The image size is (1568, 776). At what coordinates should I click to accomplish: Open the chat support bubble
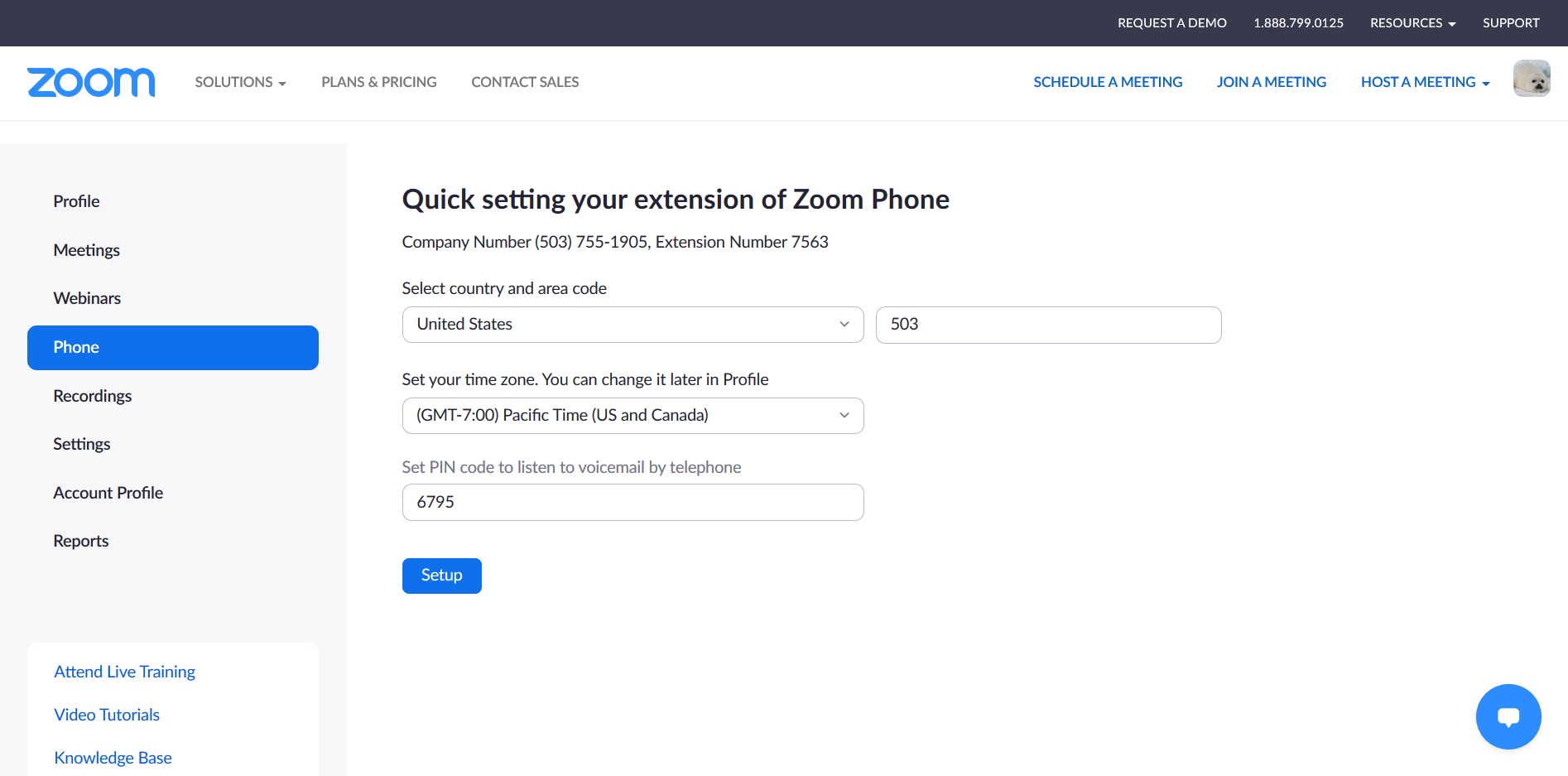[1508, 716]
